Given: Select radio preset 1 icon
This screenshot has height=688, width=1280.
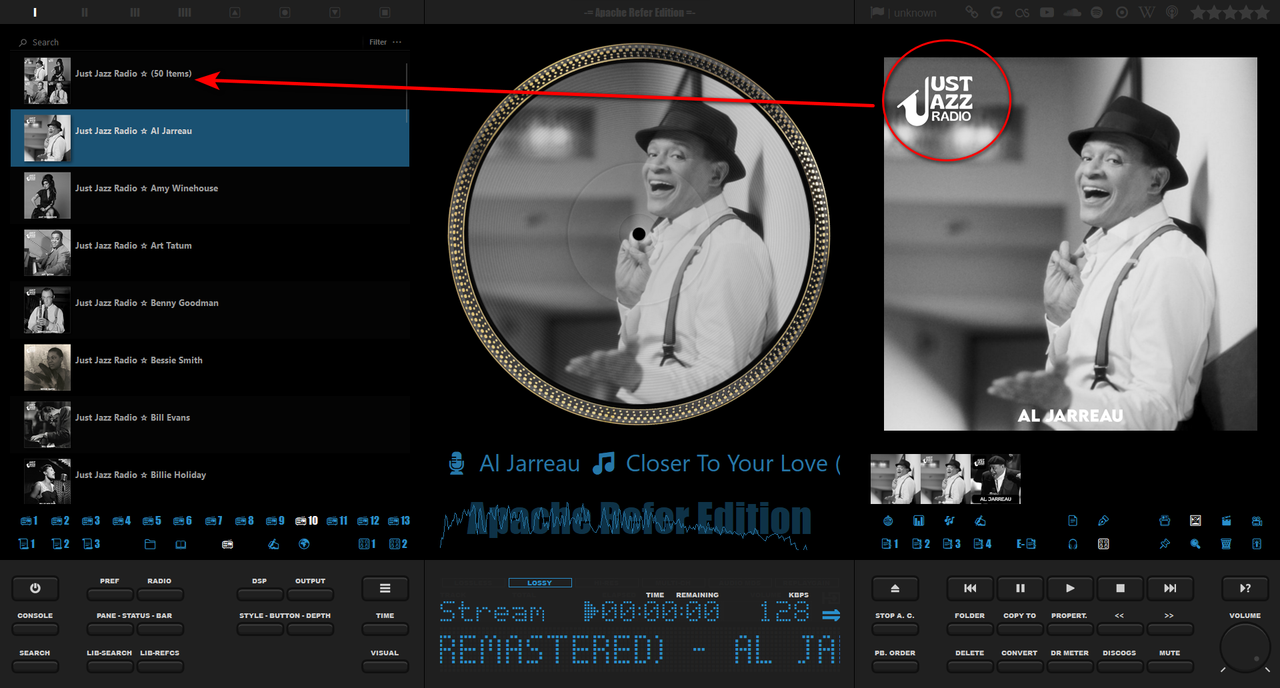Looking at the screenshot, I should coord(29,521).
